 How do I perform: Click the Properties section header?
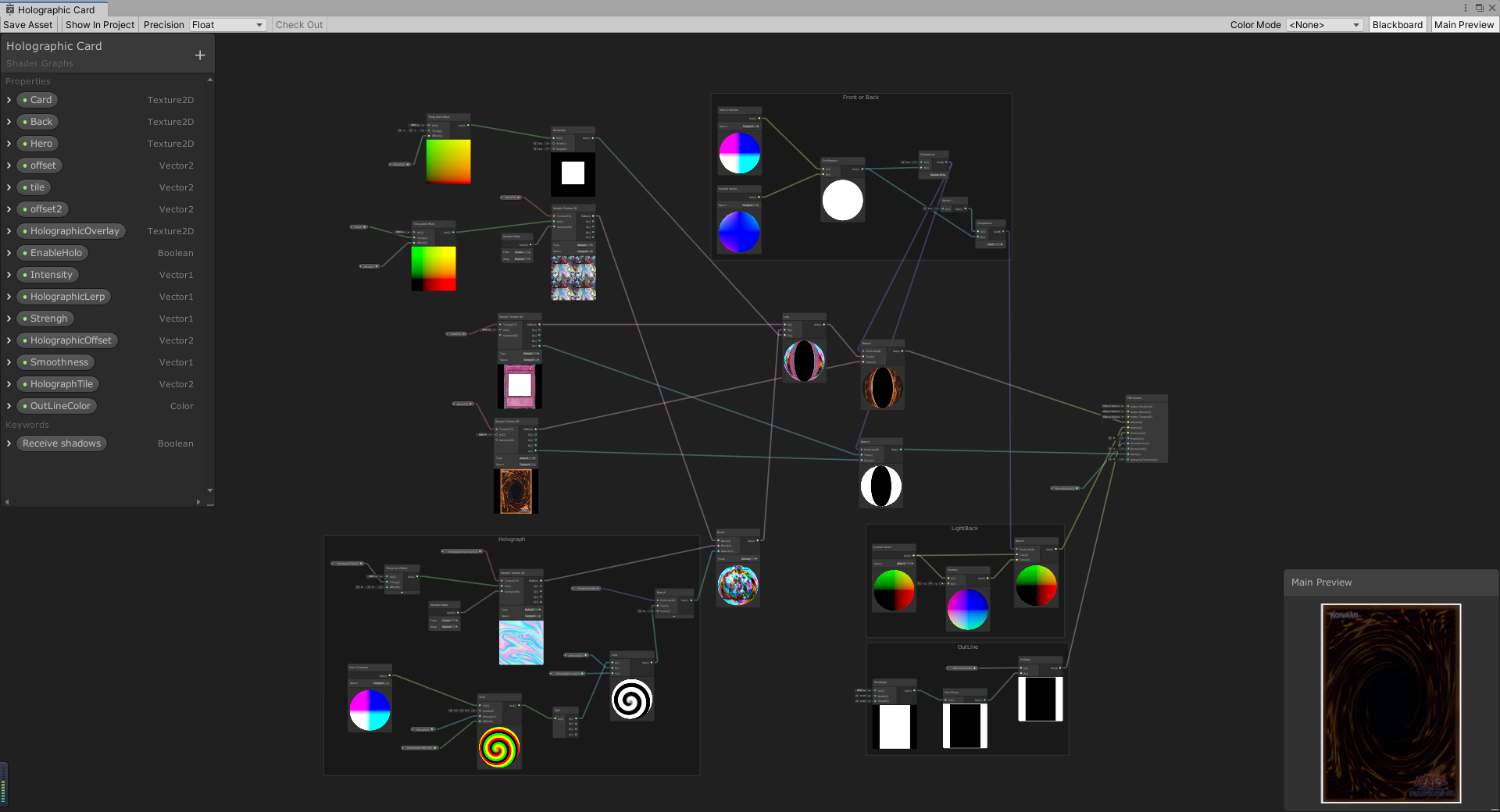[x=28, y=81]
